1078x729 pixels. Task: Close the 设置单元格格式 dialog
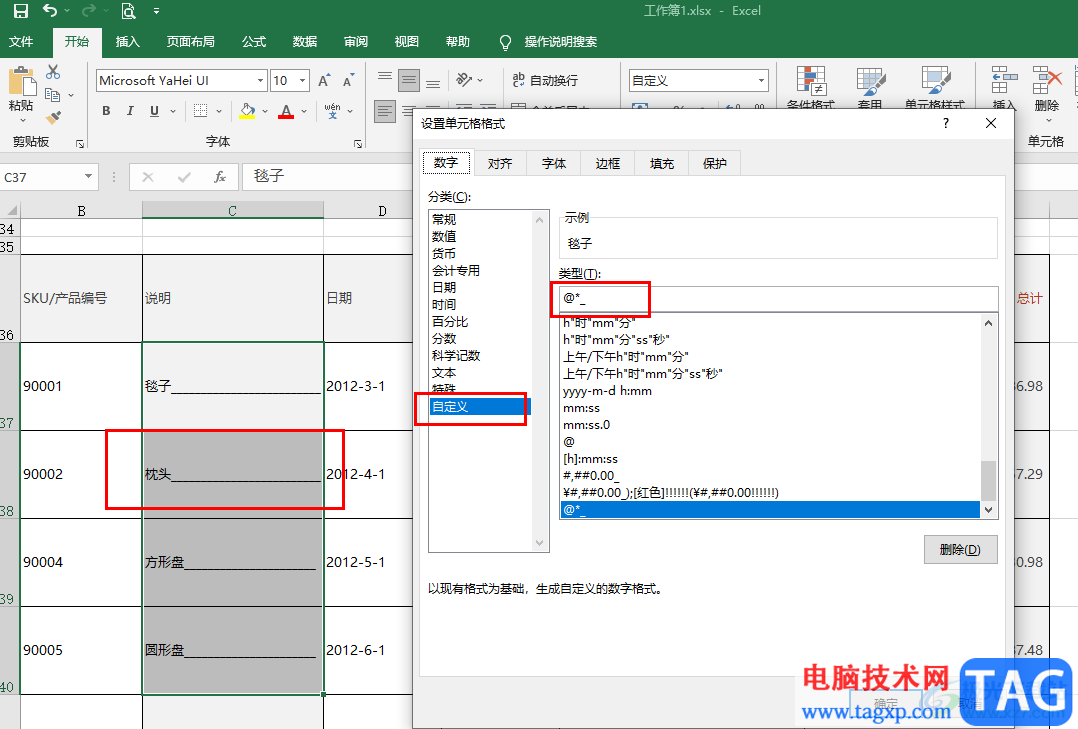coord(991,123)
